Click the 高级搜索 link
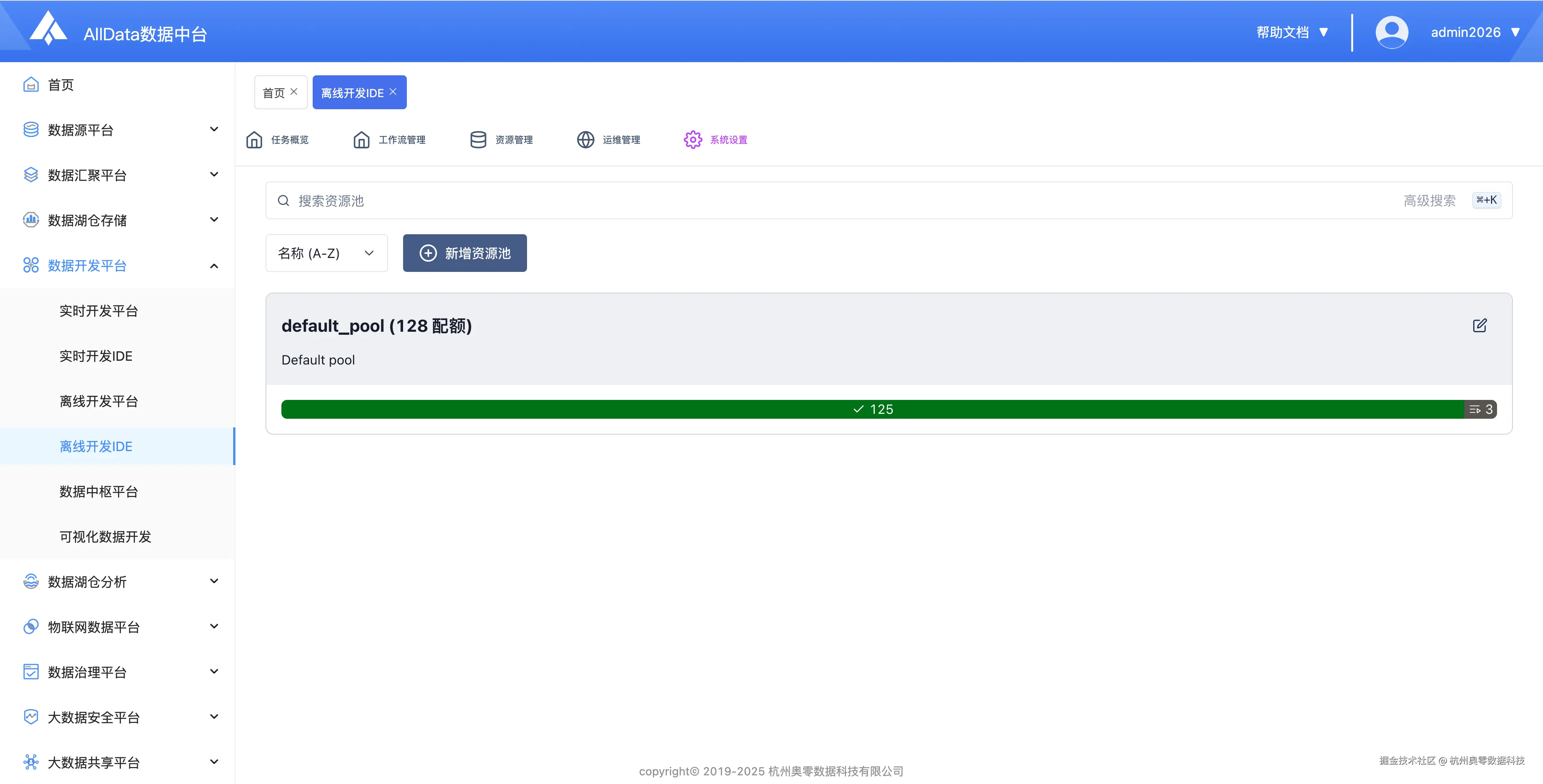1543x784 pixels. click(1429, 201)
